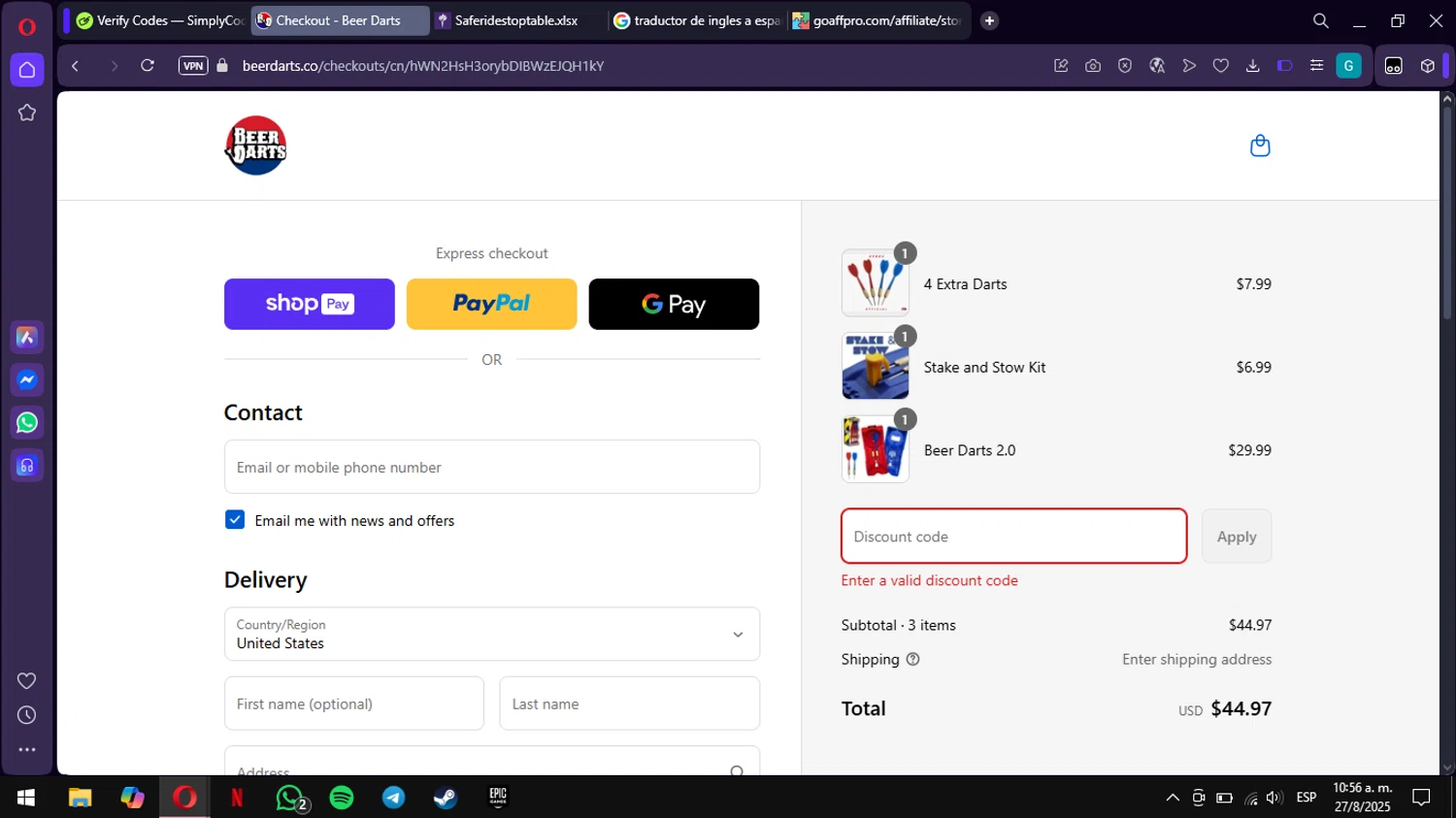Open Easy Setup sliders icon
Image resolution: width=1456 pixels, height=818 pixels.
(1317, 66)
